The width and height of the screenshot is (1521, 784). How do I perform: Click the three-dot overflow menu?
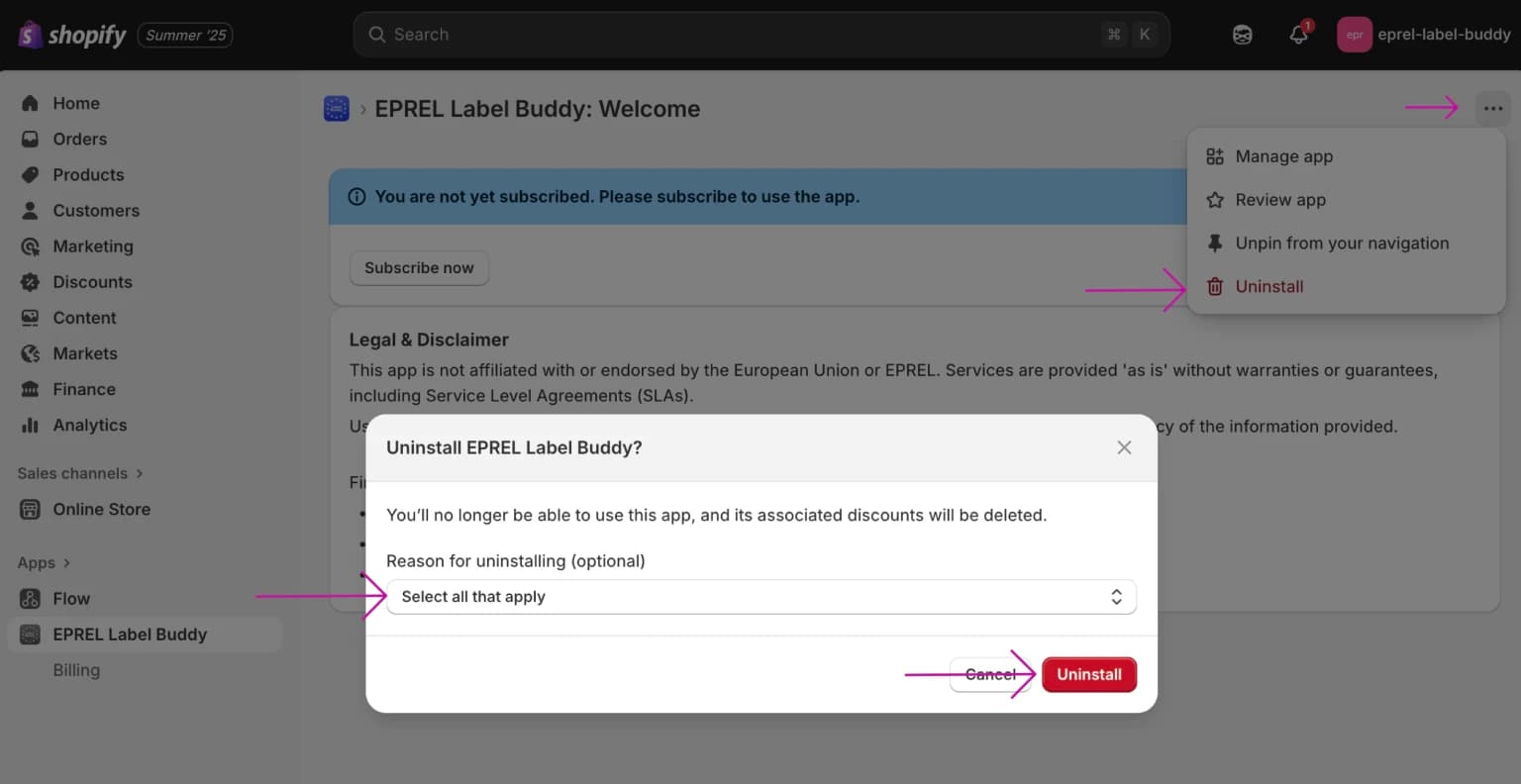click(1493, 108)
